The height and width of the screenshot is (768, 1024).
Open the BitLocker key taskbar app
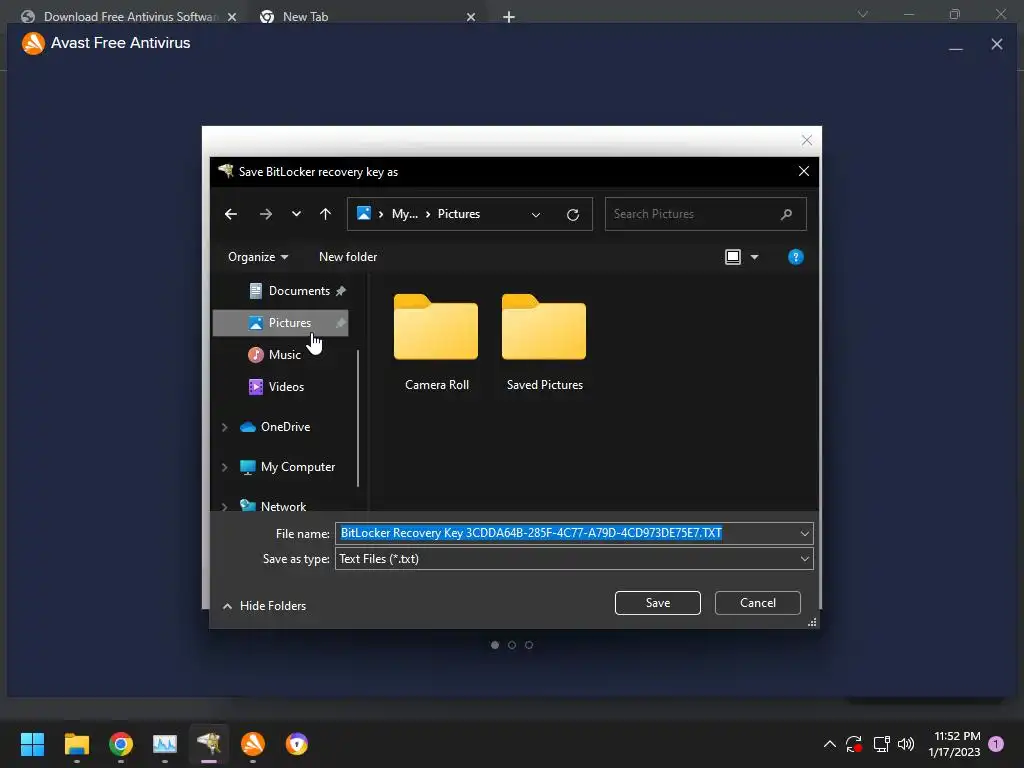[209, 743]
